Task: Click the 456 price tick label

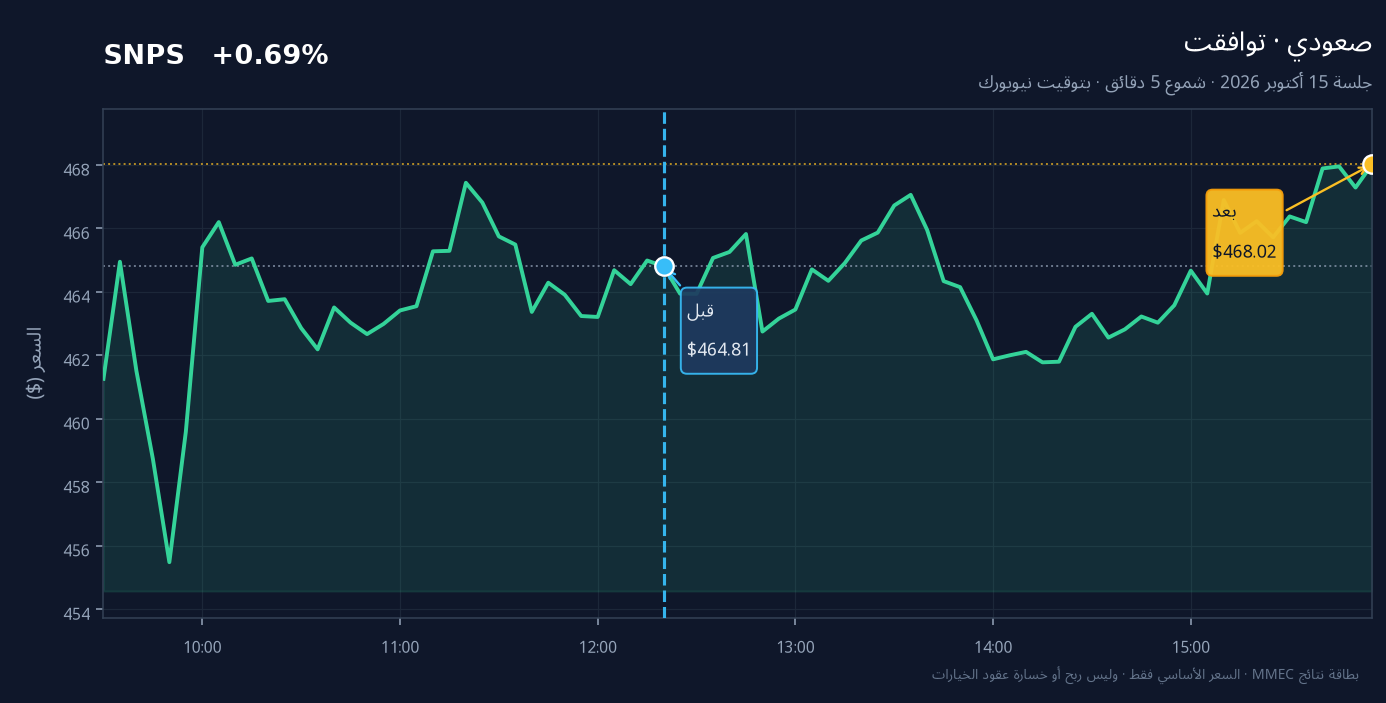Action: click(78, 549)
